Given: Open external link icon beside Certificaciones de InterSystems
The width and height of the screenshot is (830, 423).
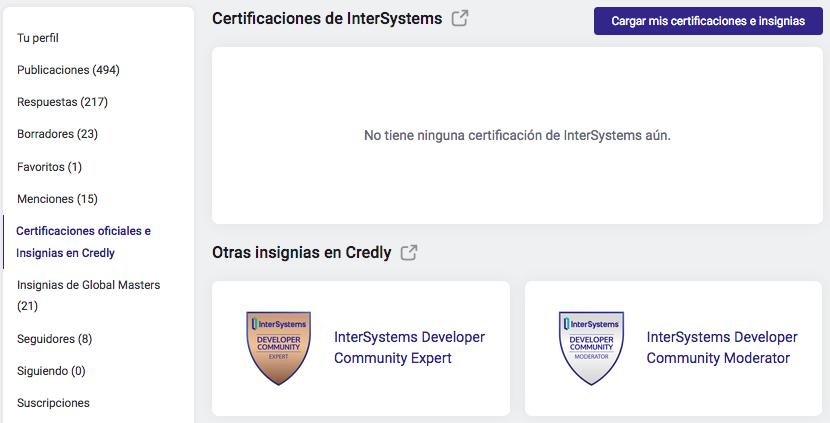Looking at the screenshot, I should [459, 19].
